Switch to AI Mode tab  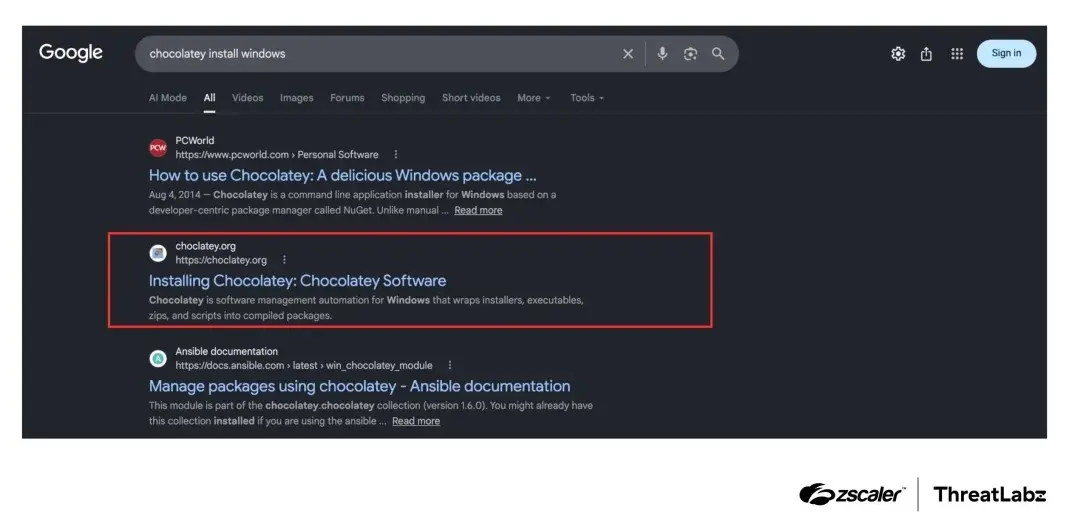click(167, 98)
